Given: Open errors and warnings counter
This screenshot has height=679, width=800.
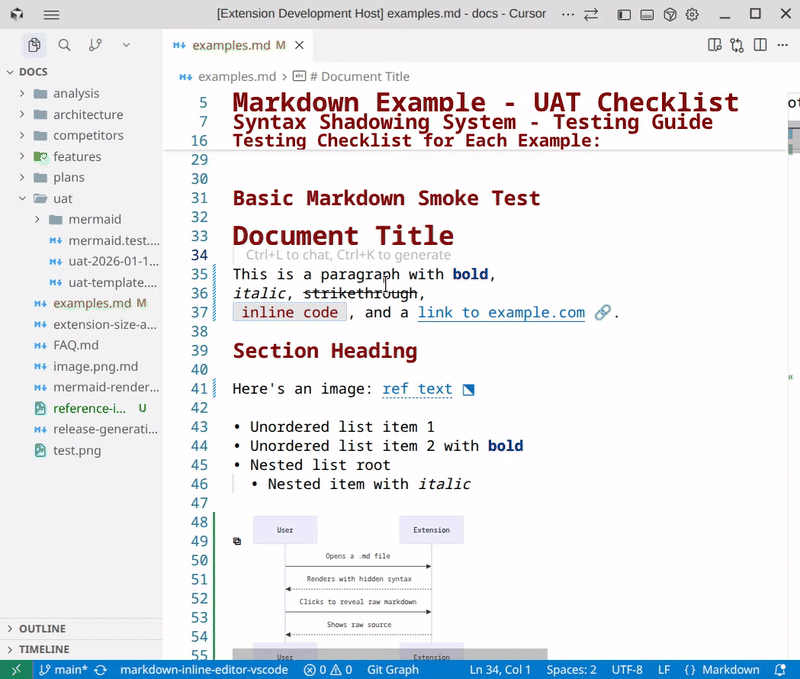Looking at the screenshot, I should 328,669.
